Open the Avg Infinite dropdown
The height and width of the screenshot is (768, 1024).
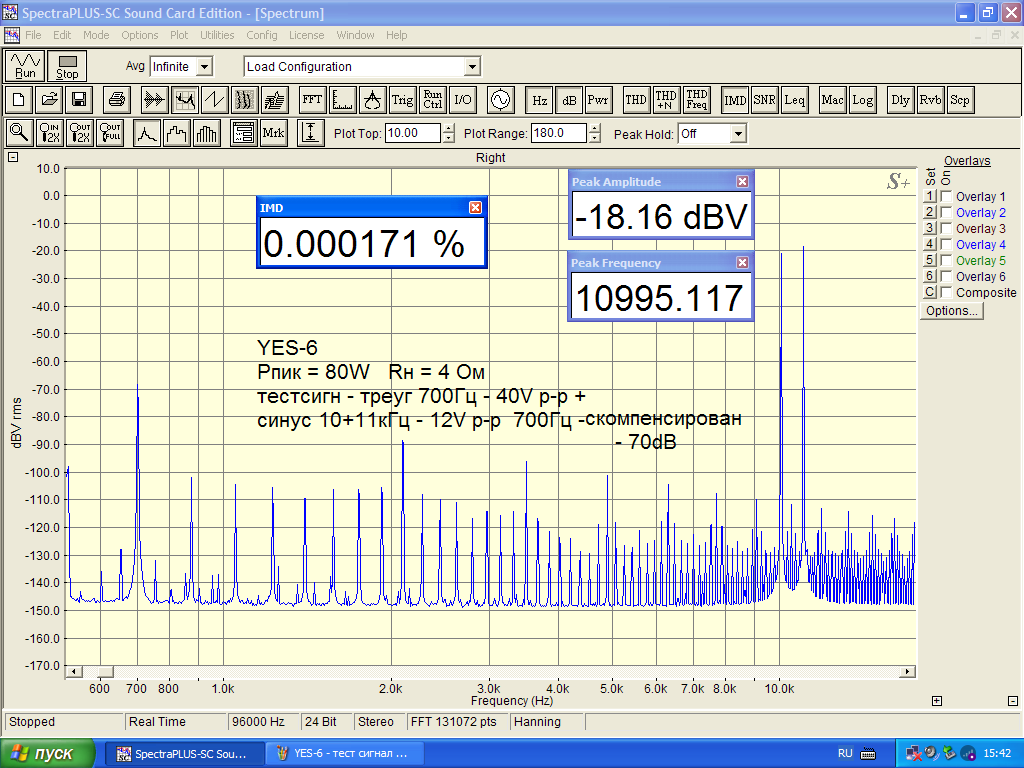(x=204, y=67)
